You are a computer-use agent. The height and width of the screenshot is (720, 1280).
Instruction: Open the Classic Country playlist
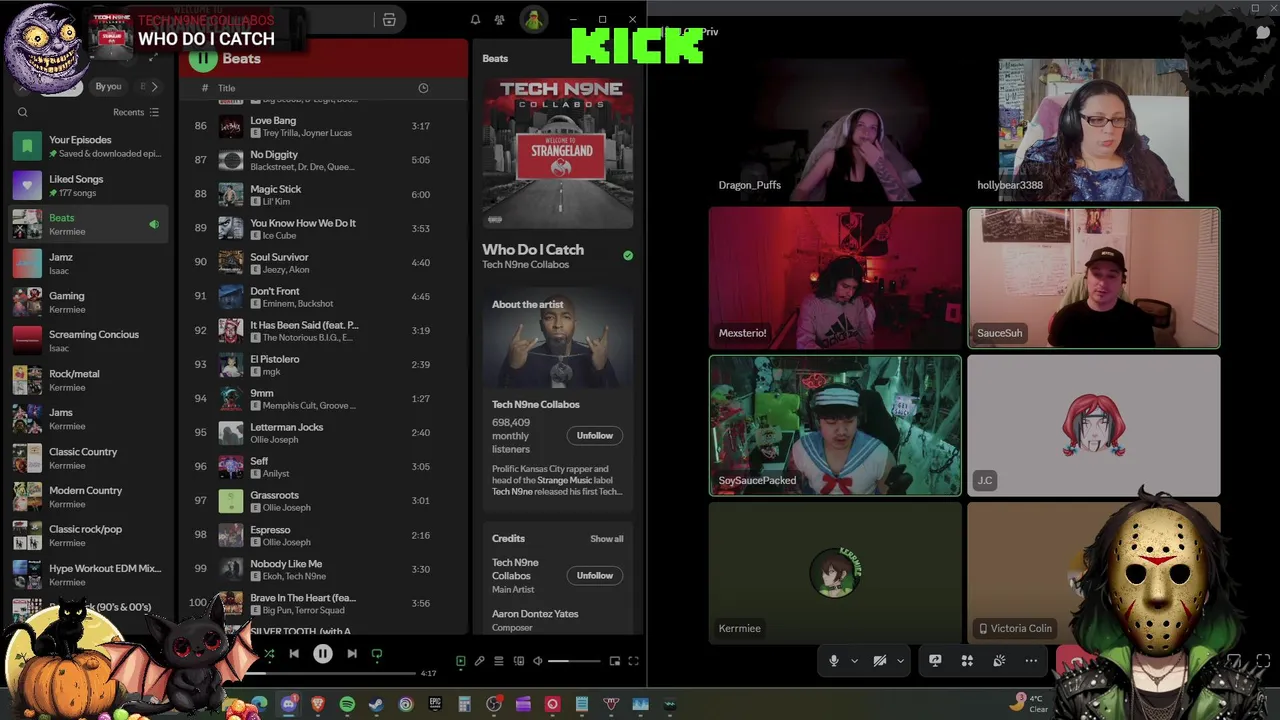tap(90, 458)
